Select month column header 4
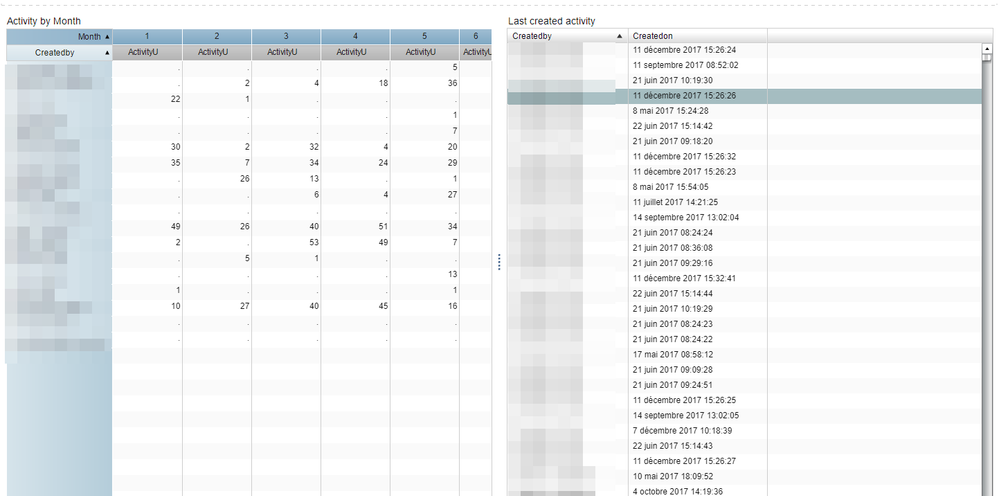 point(356,36)
